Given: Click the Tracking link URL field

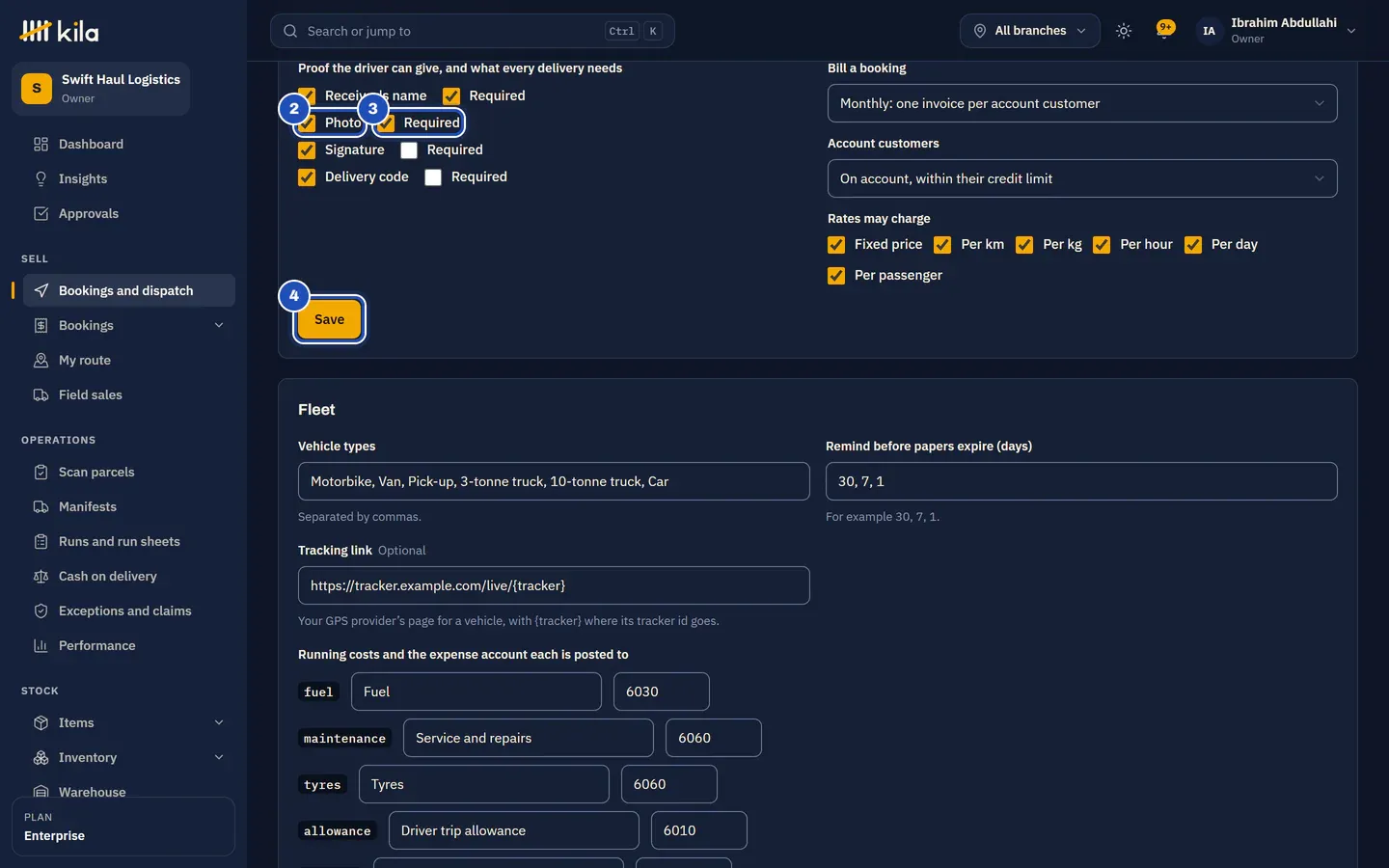Looking at the screenshot, I should 554,585.
